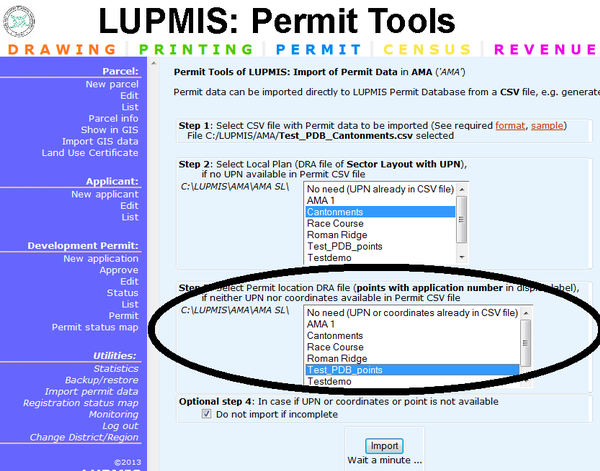Select Race Course in Step 3 list
The image size is (600, 471).
[412, 347]
